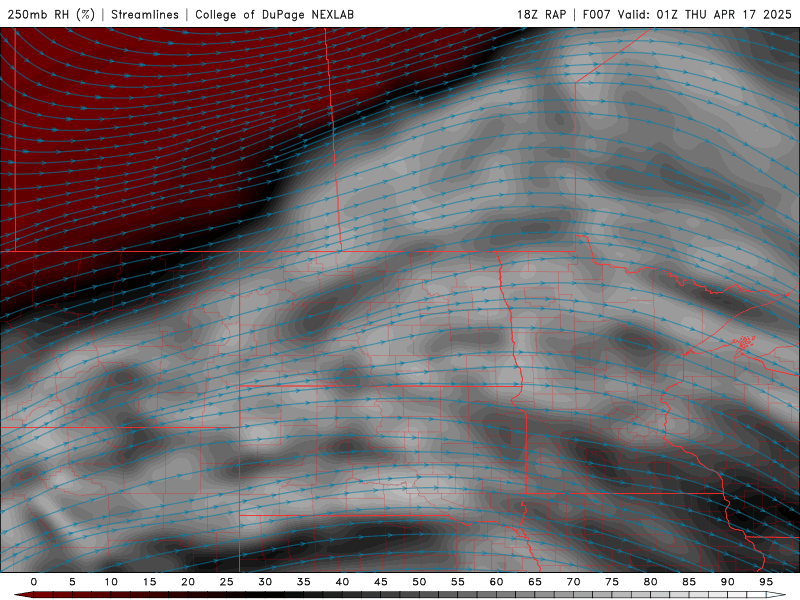Click the "90" color scale label
This screenshot has height=600, width=800.
[727, 582]
